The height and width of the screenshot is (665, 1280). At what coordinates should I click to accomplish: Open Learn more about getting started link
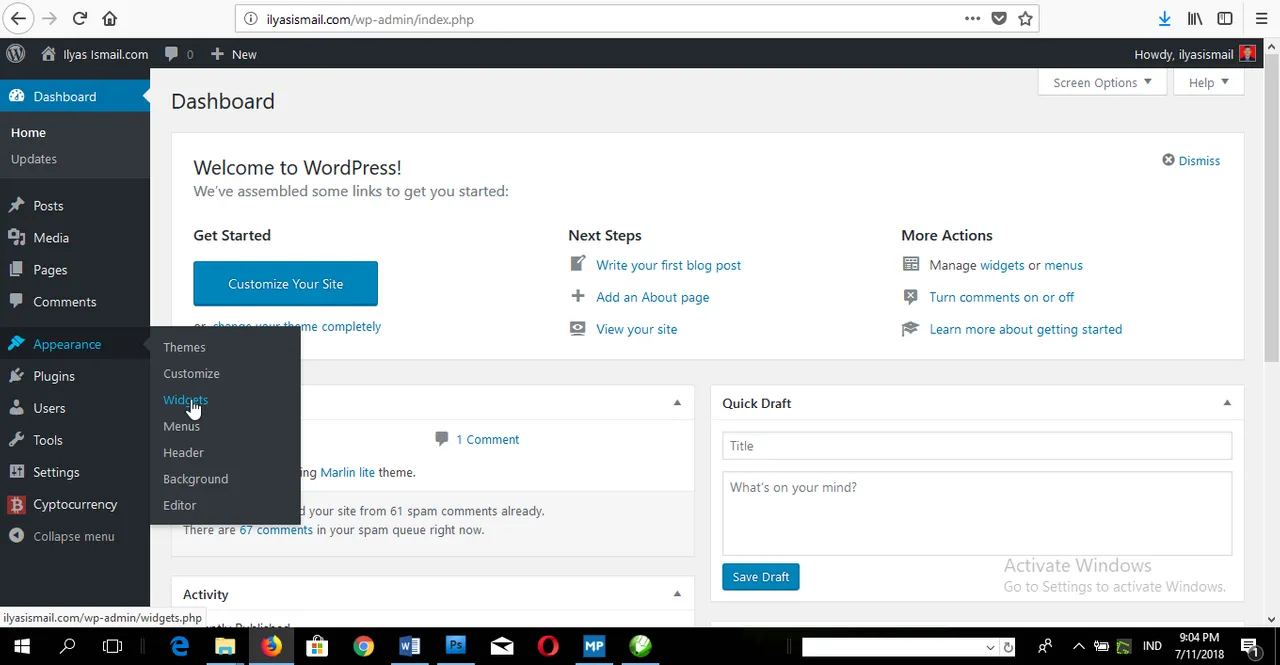(x=1025, y=329)
